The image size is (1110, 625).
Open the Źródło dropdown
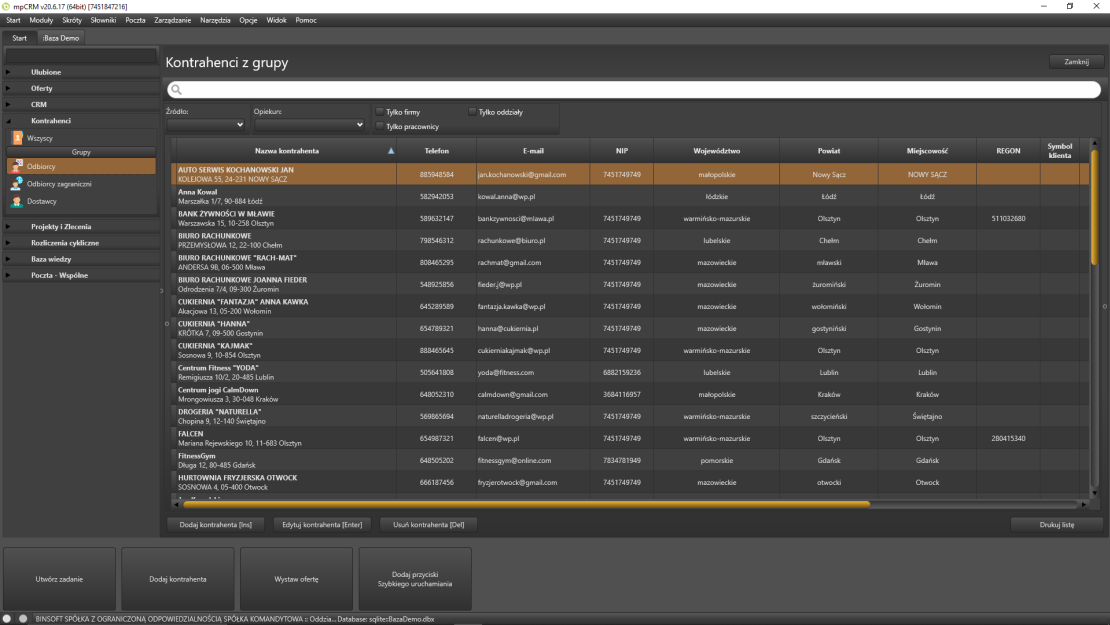tap(206, 125)
